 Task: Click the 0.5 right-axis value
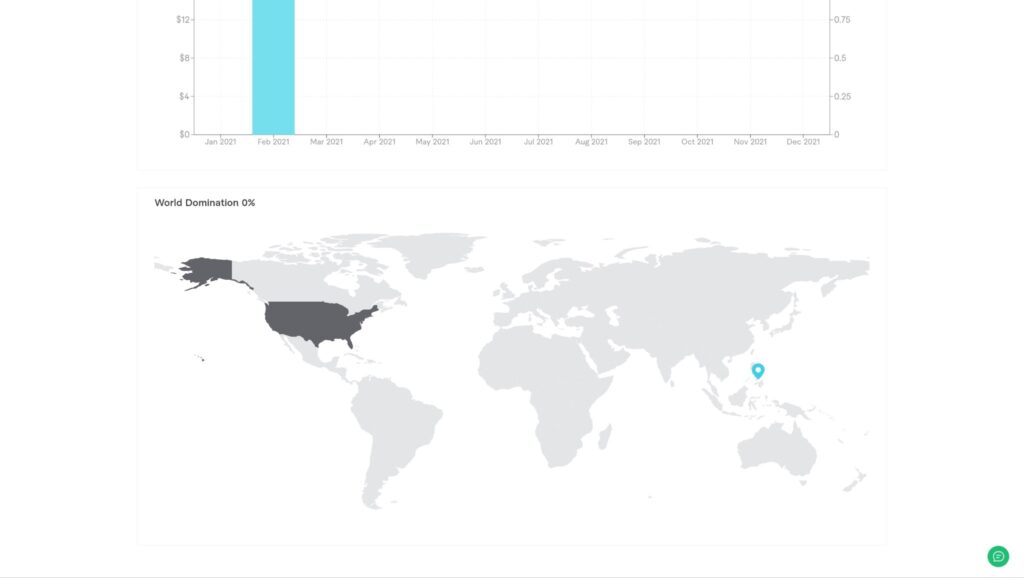pyautogui.click(x=840, y=58)
